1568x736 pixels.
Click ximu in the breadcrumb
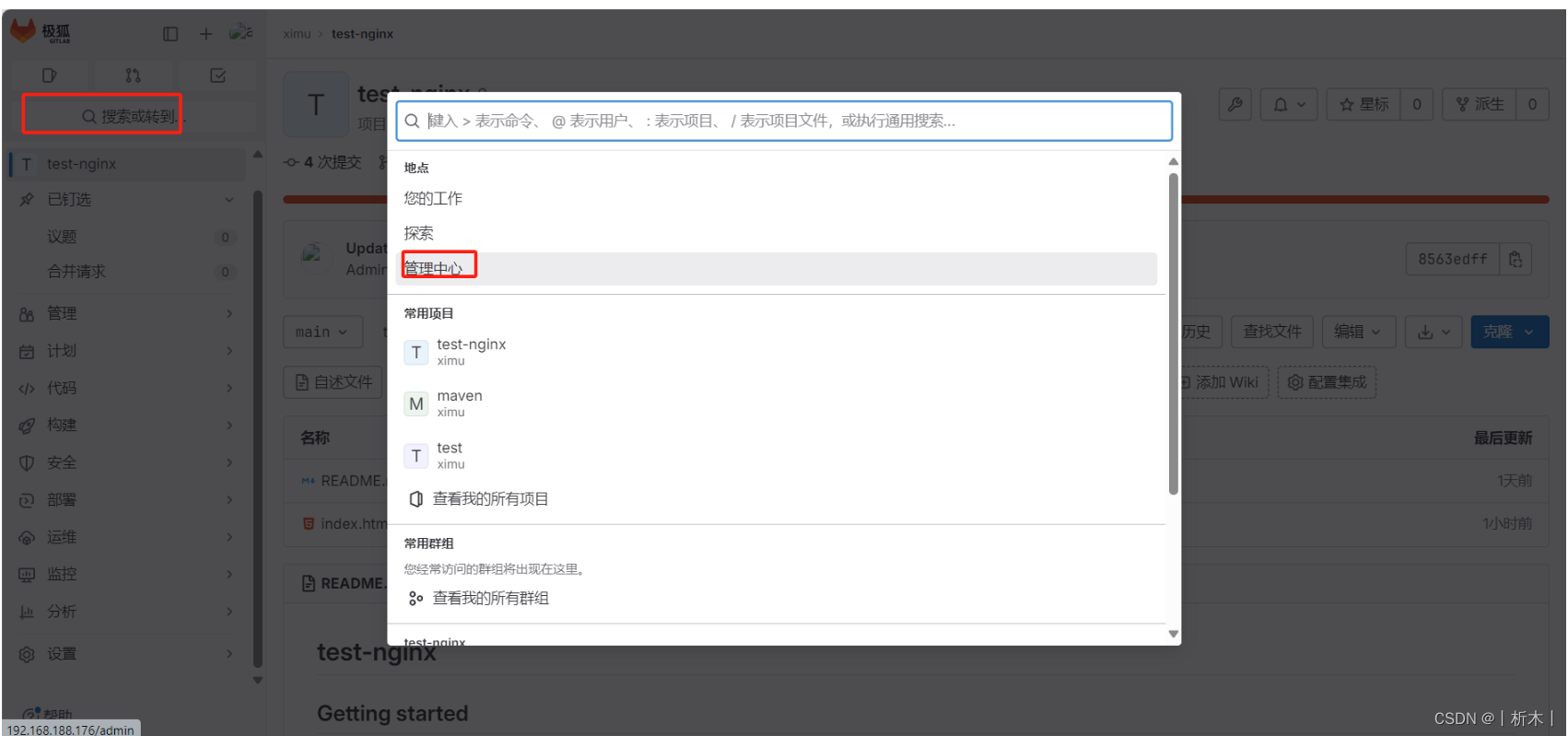tap(297, 34)
